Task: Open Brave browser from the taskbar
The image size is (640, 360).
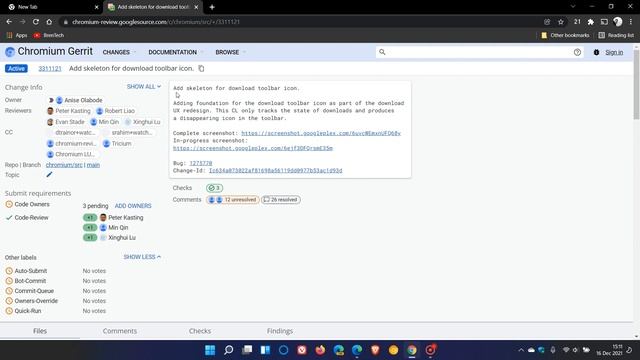Action: [375, 350]
